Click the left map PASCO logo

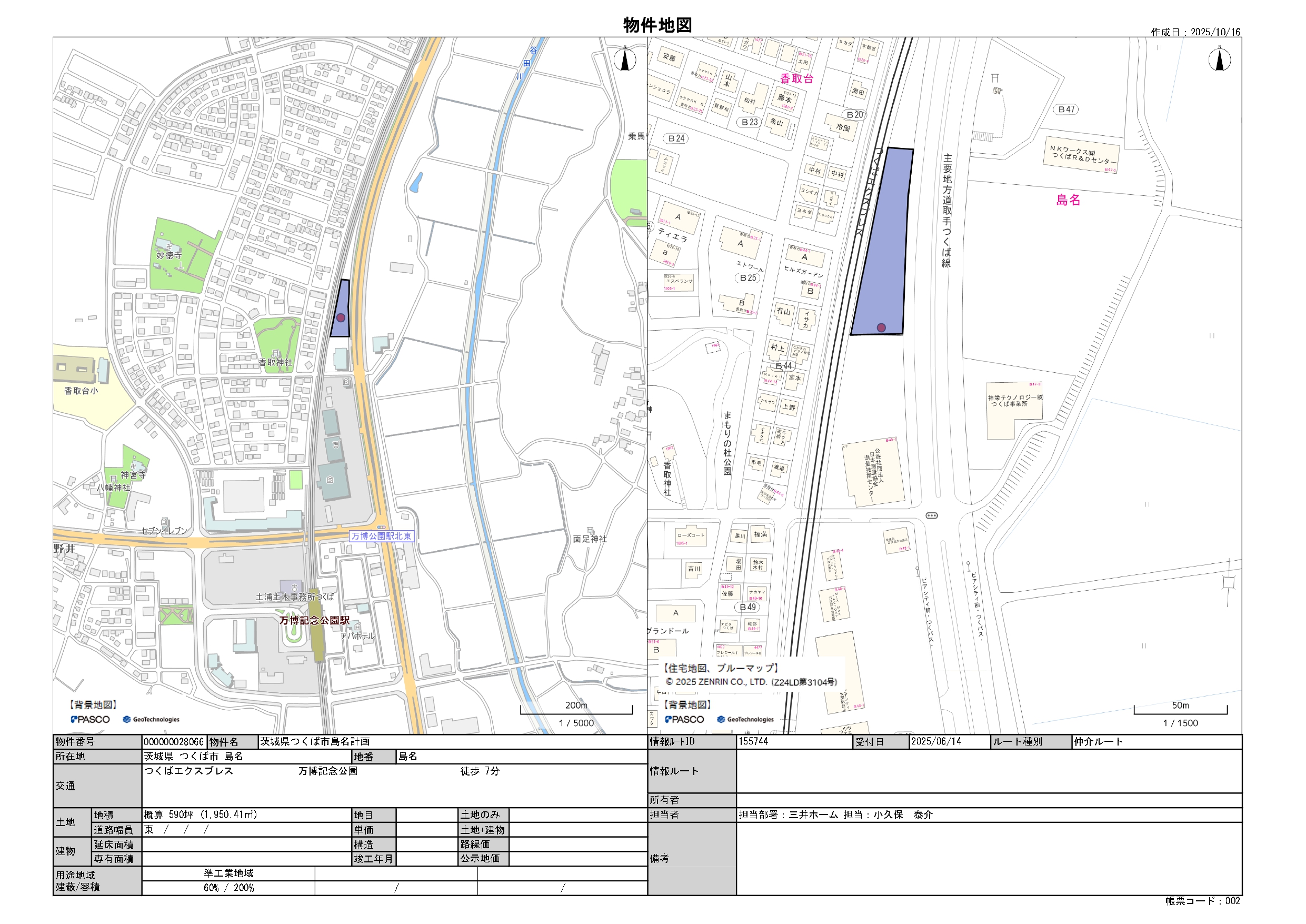click(x=91, y=719)
